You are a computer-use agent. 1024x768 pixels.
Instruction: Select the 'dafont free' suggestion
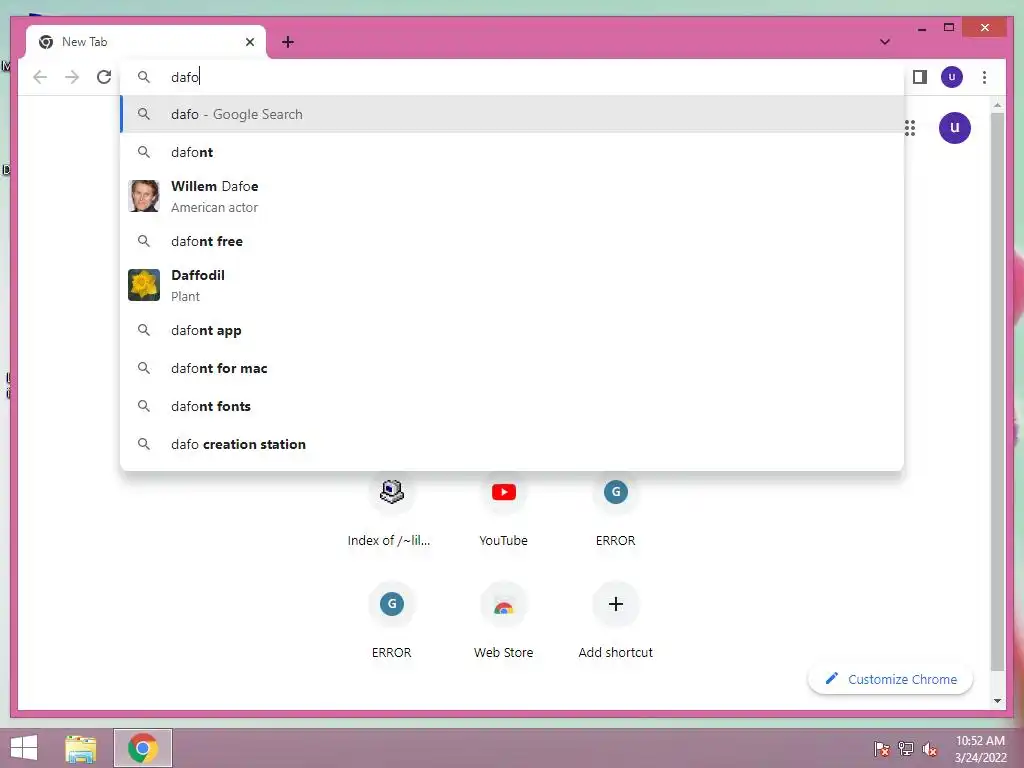click(x=512, y=241)
